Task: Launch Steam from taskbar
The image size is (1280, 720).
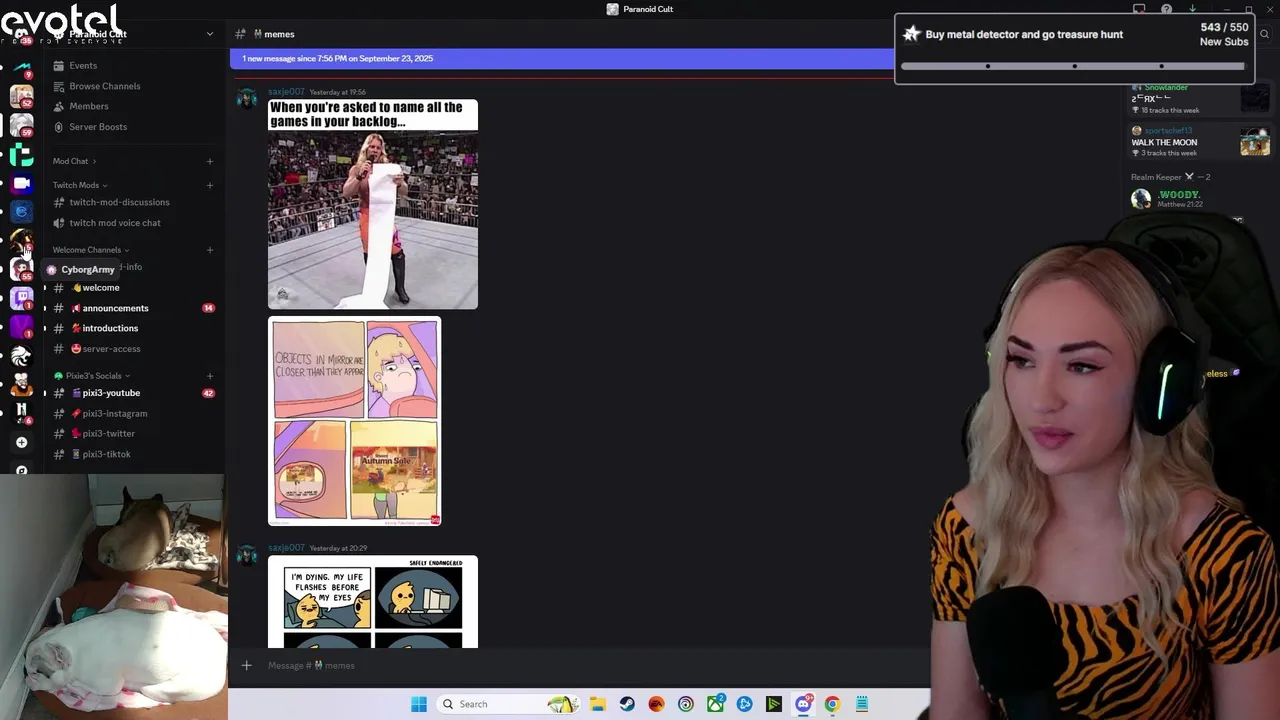Action: point(627,704)
